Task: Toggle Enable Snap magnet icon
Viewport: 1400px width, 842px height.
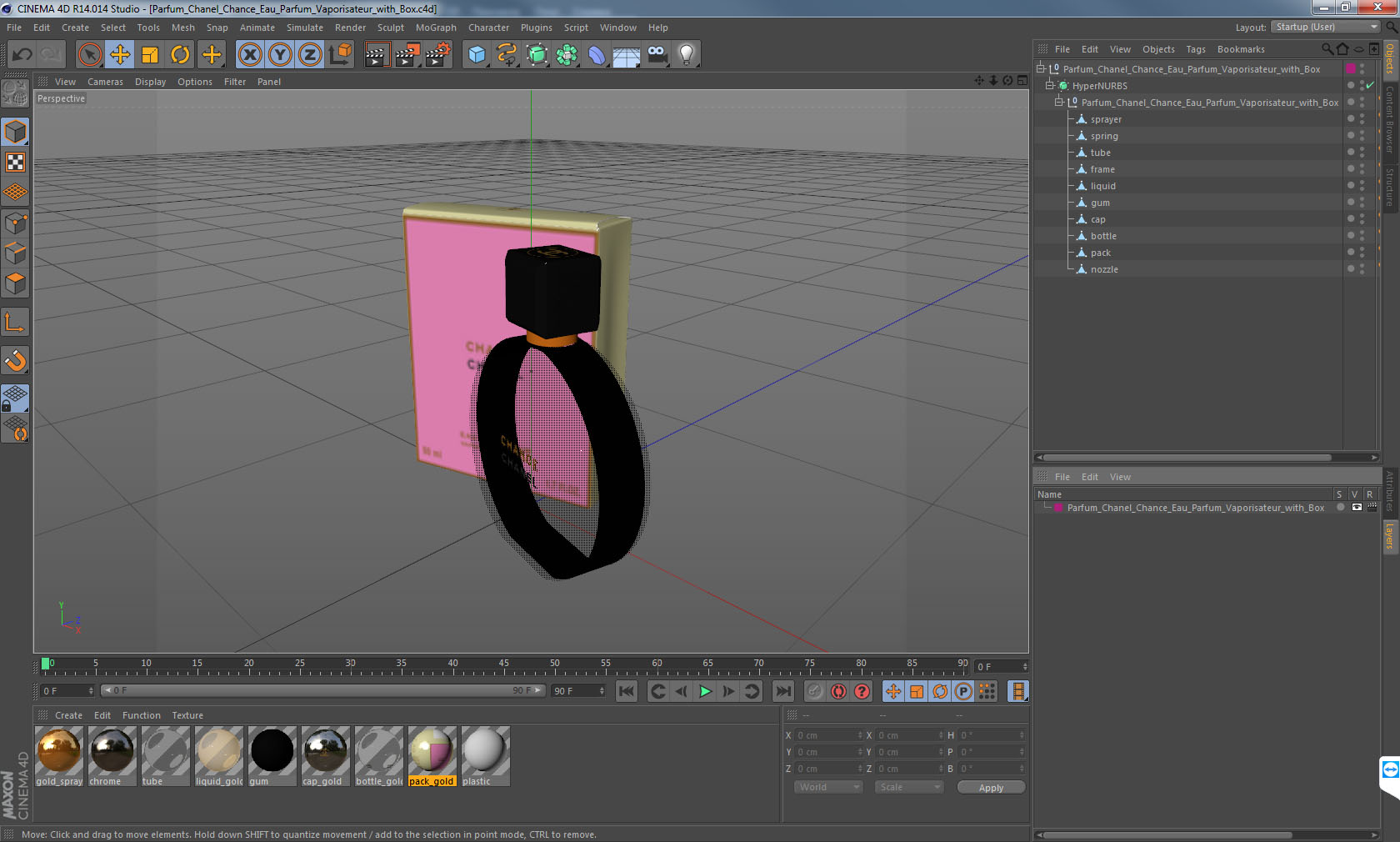Action: 15,360
